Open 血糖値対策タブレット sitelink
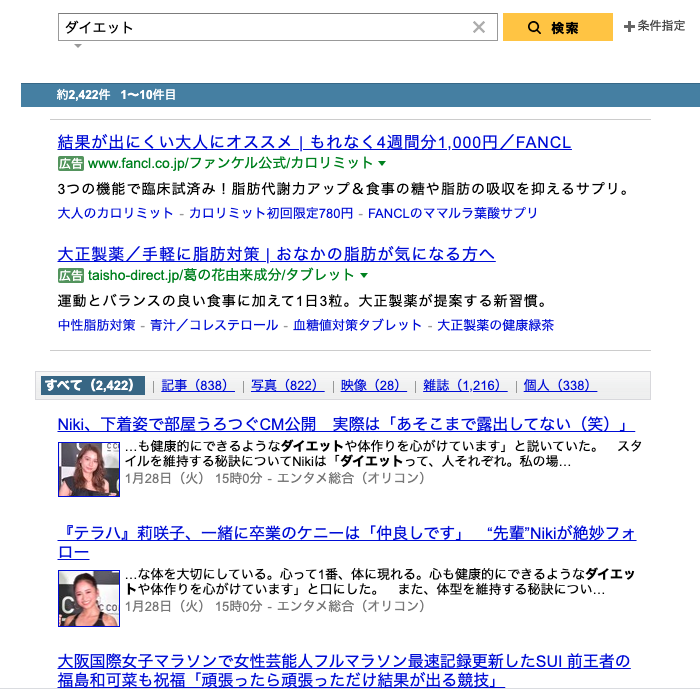Image resolution: width=700 pixels, height=689 pixels. pos(357,325)
